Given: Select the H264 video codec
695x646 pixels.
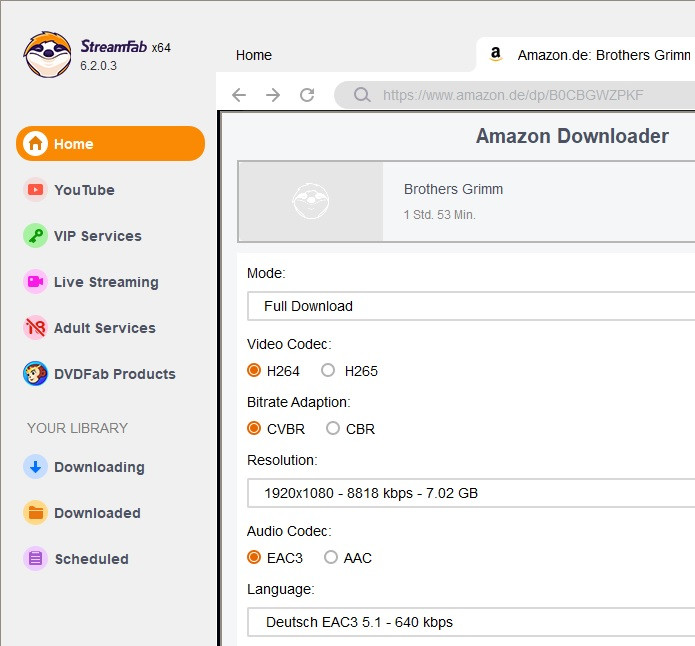Looking at the screenshot, I should (x=254, y=370).
